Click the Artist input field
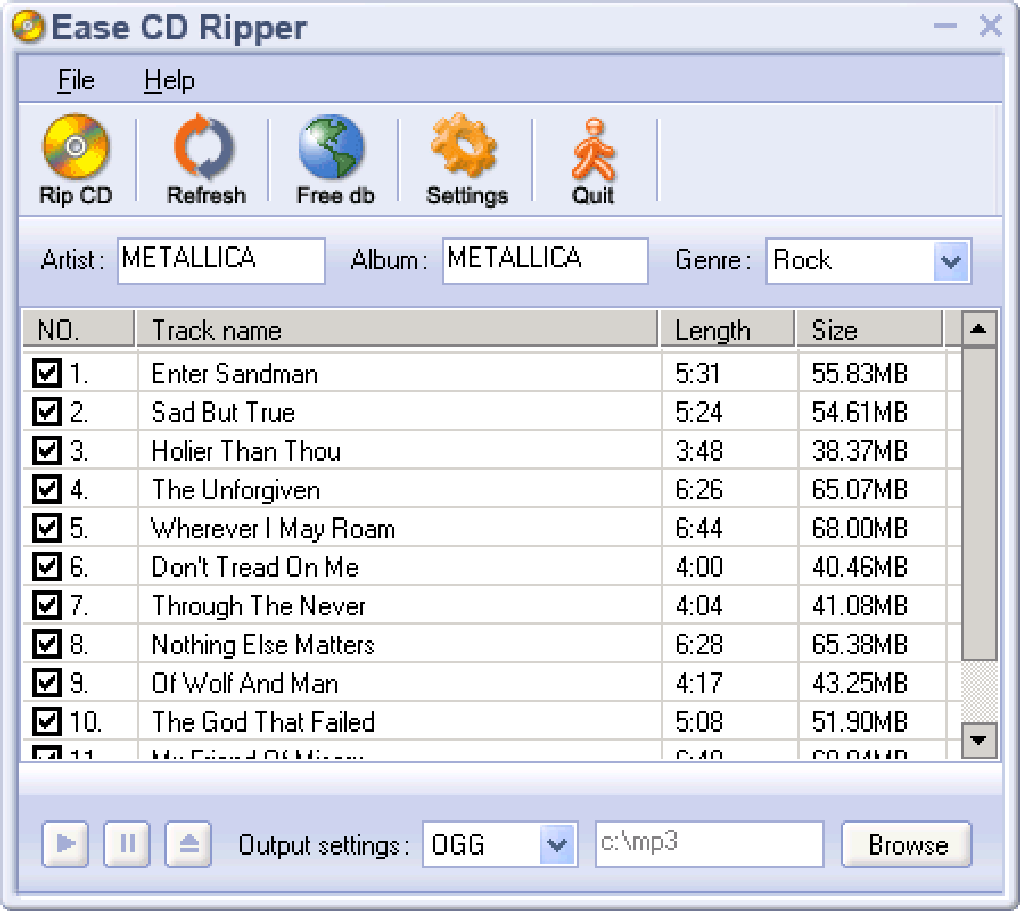 221,261
